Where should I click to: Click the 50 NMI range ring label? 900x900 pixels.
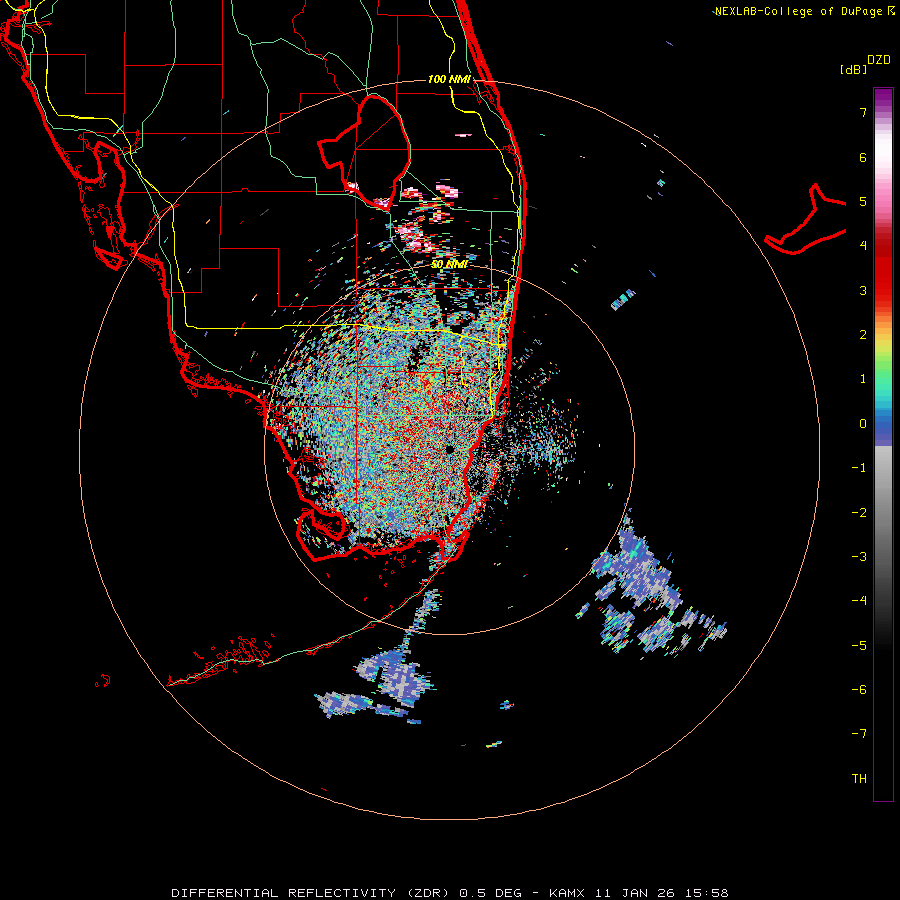[x=449, y=264]
